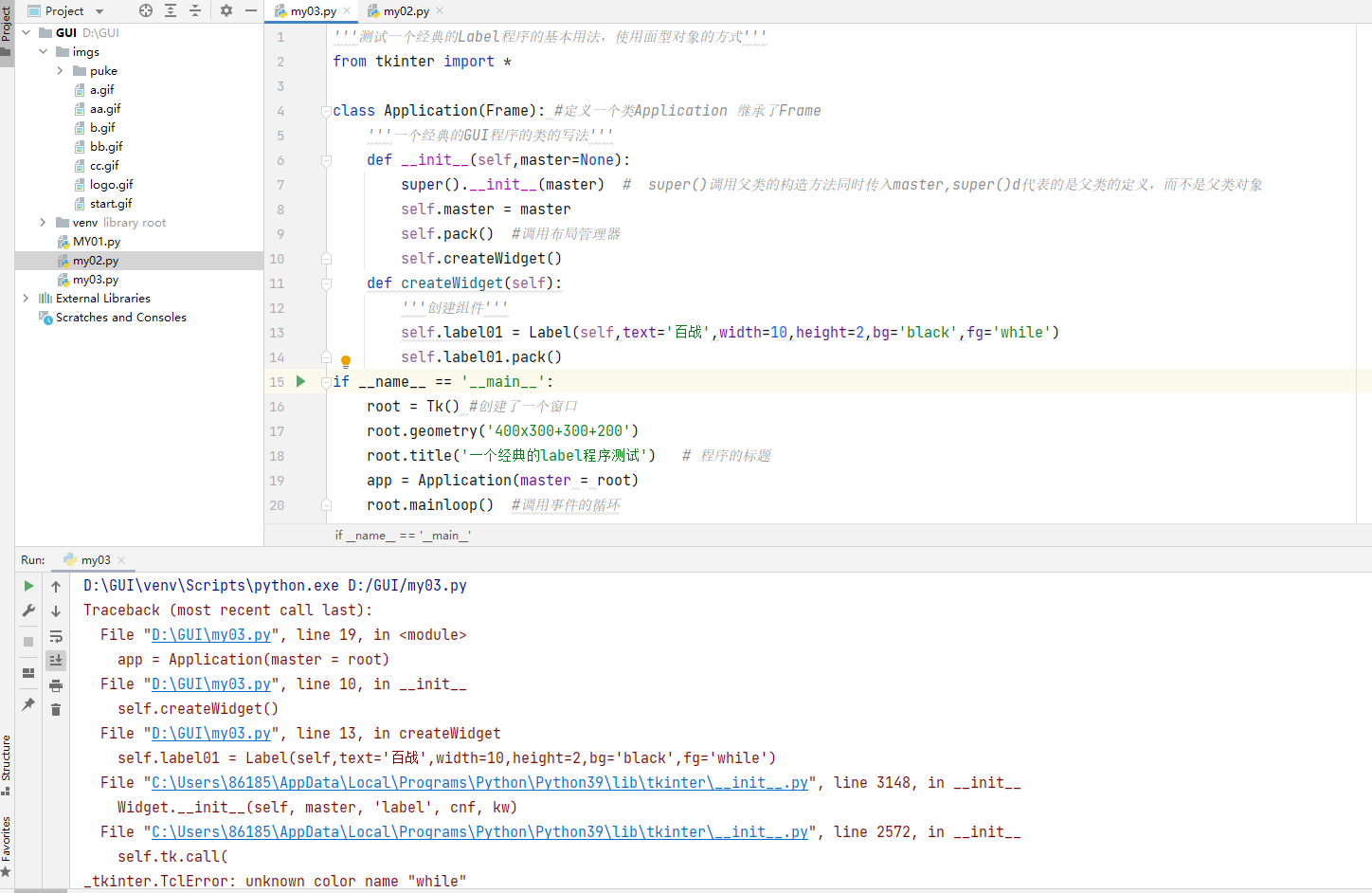The height and width of the screenshot is (893, 1372).
Task: Click the fg='while' text on line 13
Action: tap(1009, 333)
